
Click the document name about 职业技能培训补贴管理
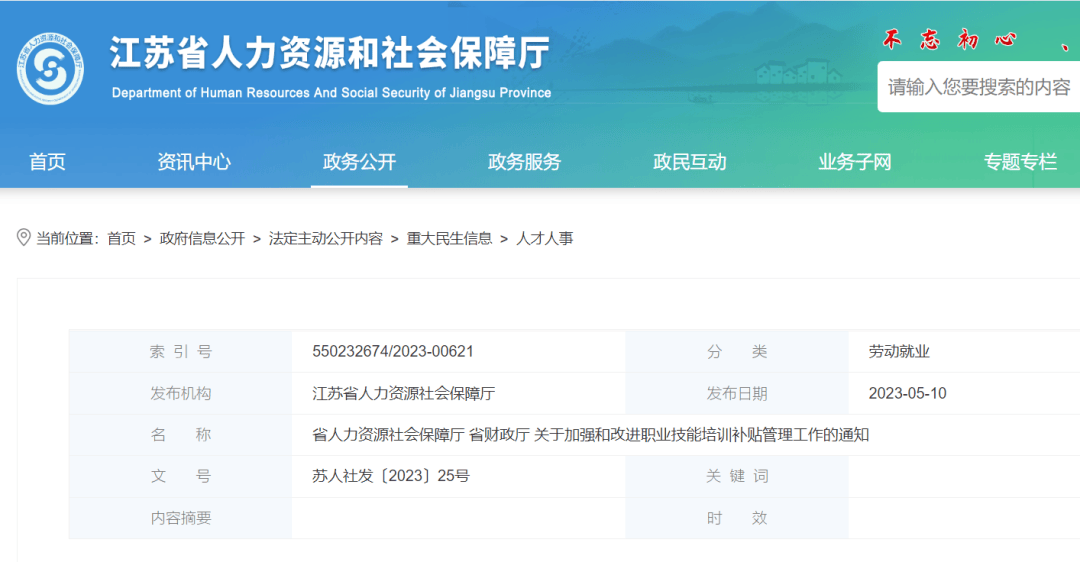pyautogui.click(x=590, y=435)
